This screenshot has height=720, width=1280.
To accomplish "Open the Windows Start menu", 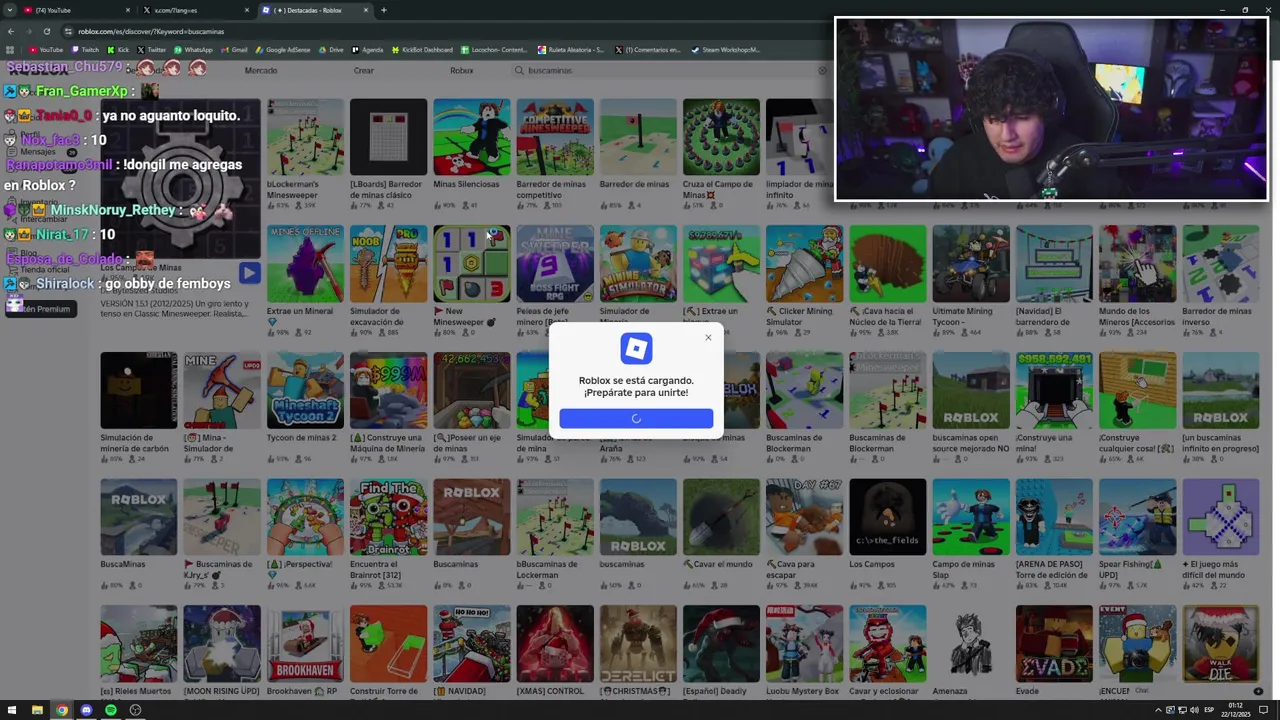I will tap(11, 710).
